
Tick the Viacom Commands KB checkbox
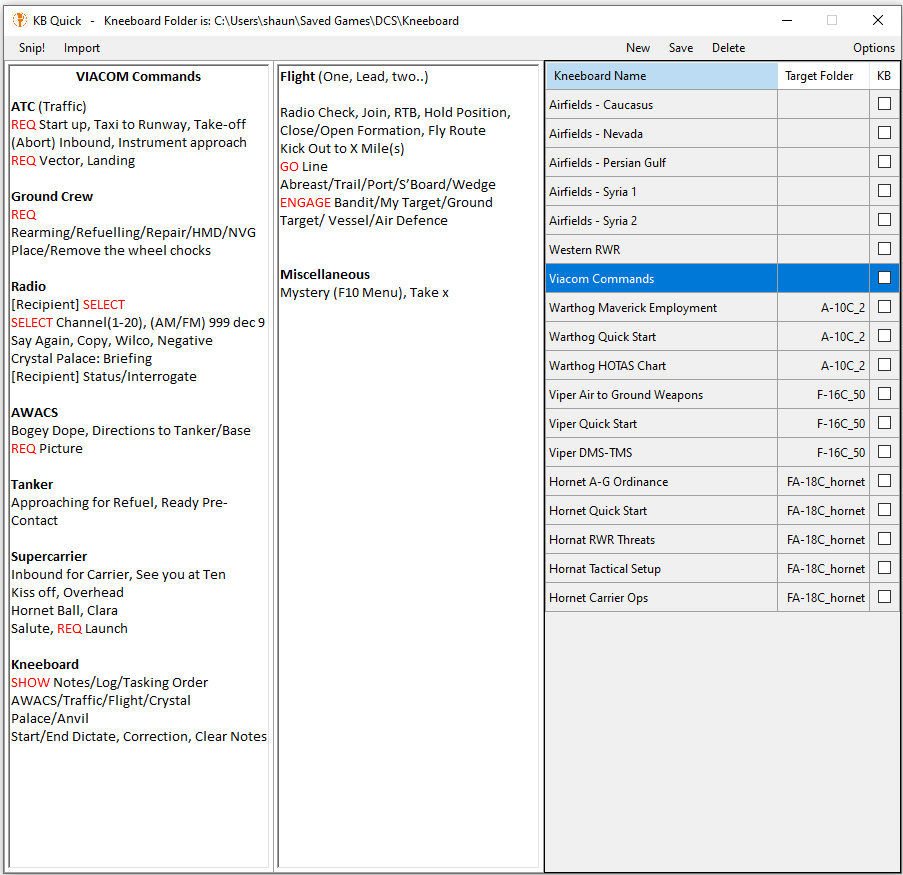pos(884,278)
